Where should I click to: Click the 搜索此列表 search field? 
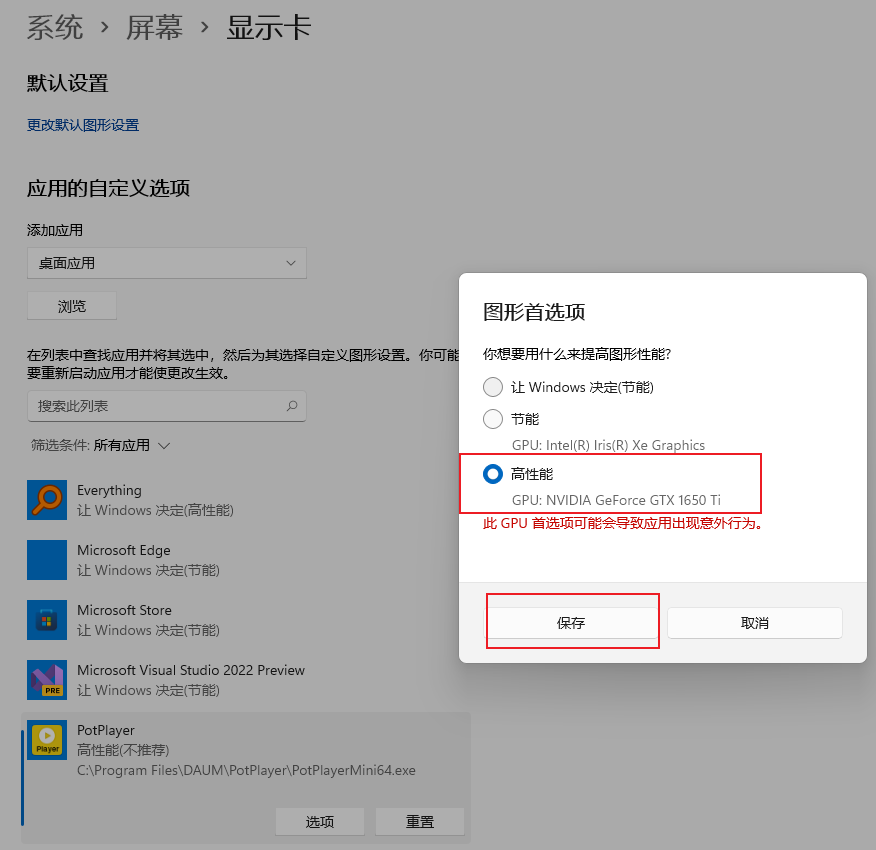click(167, 406)
